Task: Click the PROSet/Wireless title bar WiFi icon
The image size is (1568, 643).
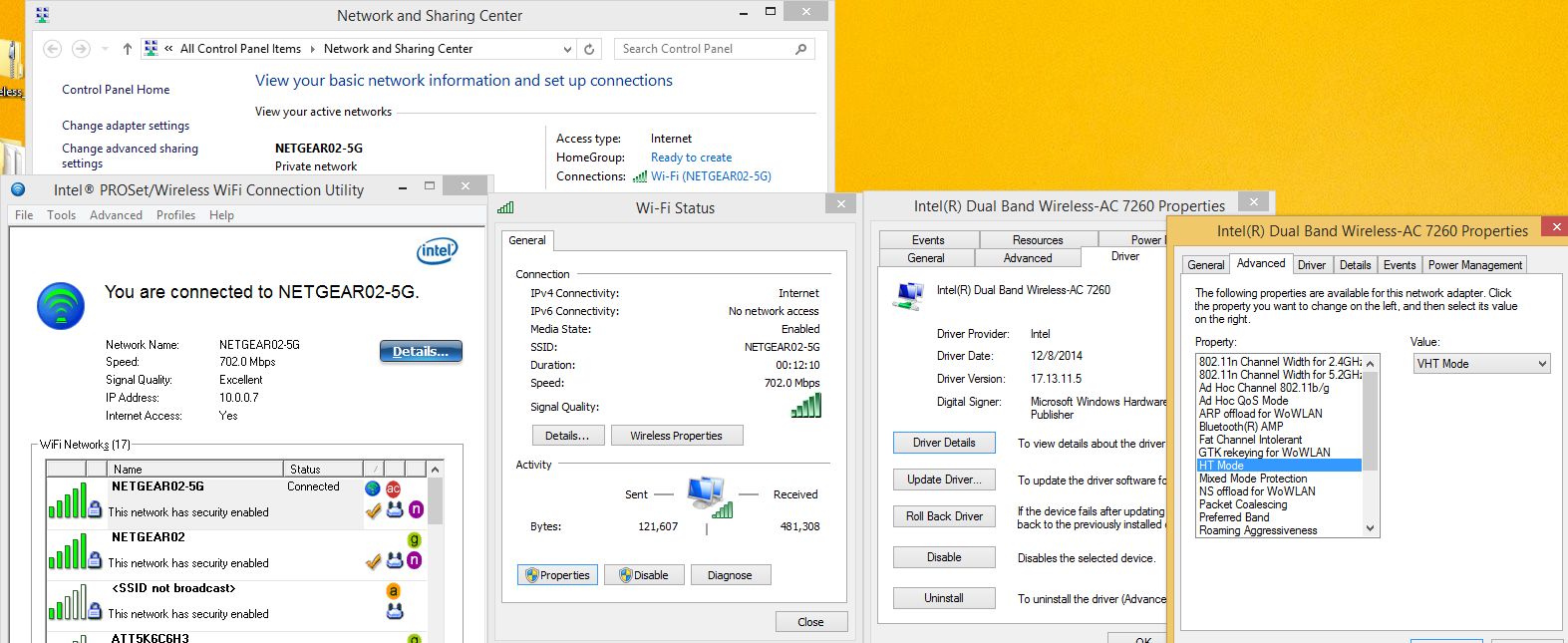Action: tap(17, 189)
